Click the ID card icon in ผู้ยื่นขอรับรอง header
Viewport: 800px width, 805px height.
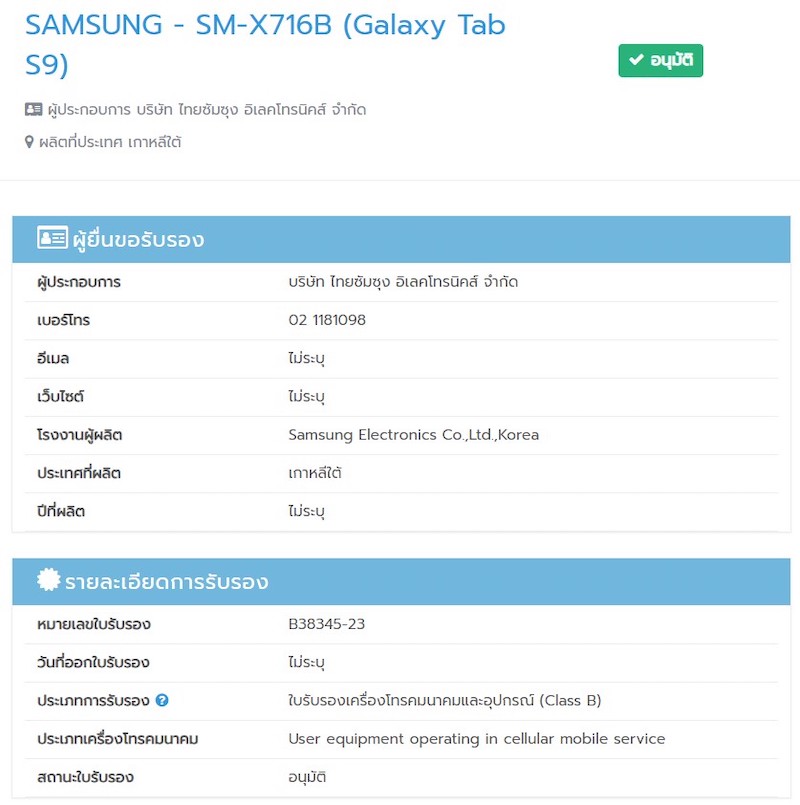pyautogui.click(x=52, y=238)
